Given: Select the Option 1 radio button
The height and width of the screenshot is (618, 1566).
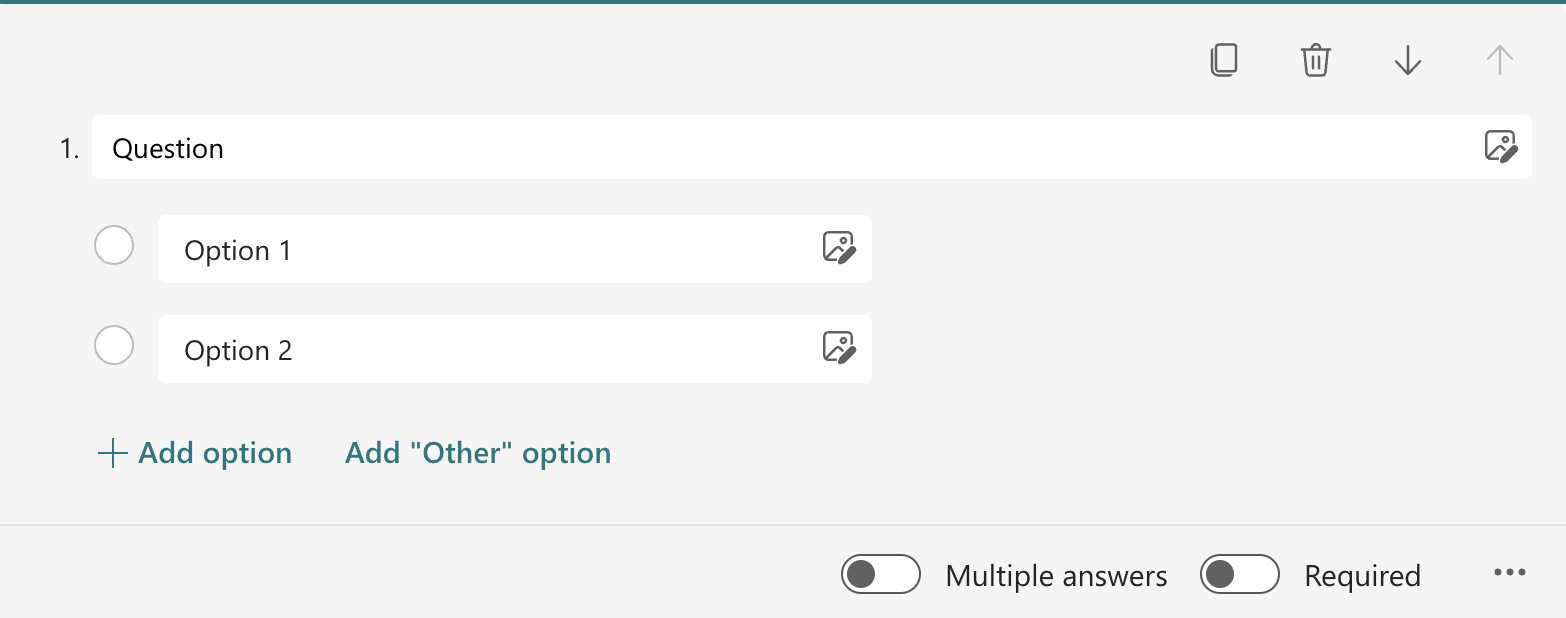Looking at the screenshot, I should 114,246.
